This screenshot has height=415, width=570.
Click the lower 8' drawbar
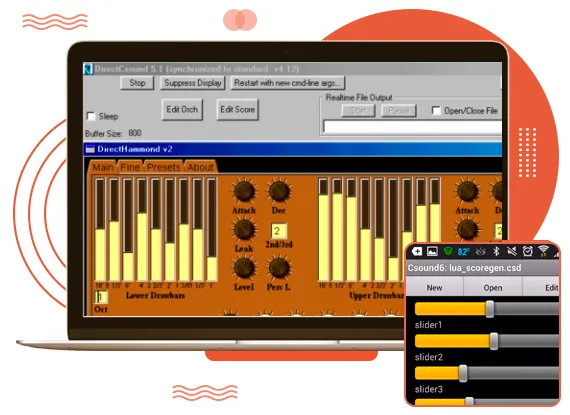(128, 230)
